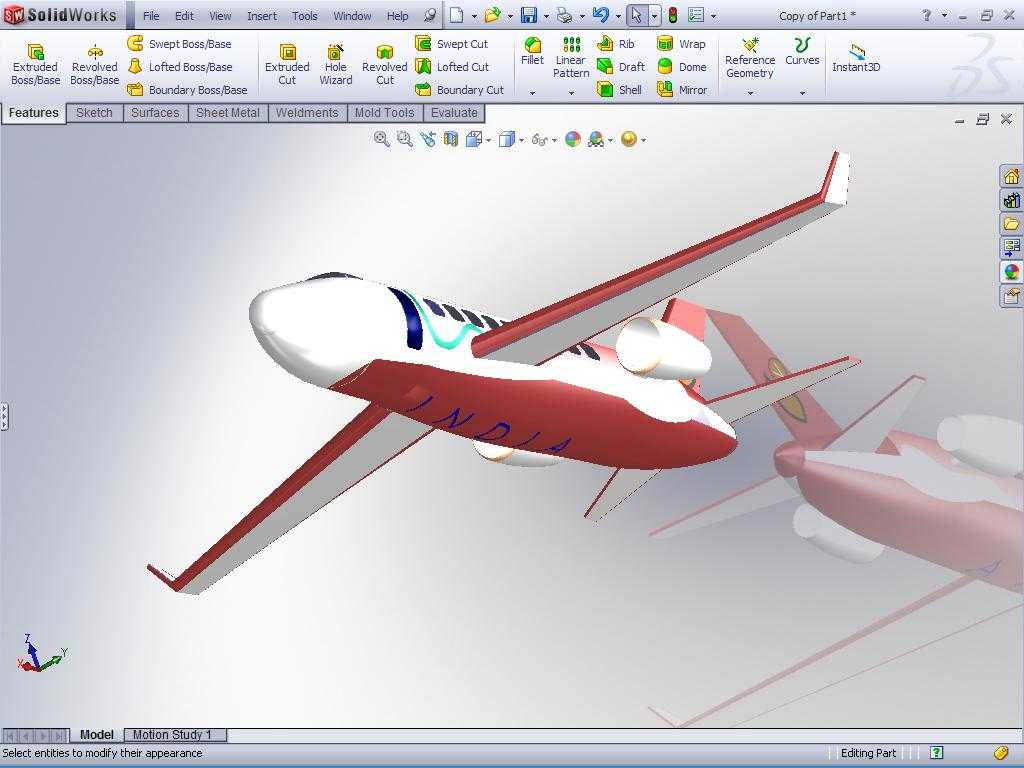Click the Save toolbar icon
Image resolution: width=1024 pixels, height=768 pixels.
529,15
